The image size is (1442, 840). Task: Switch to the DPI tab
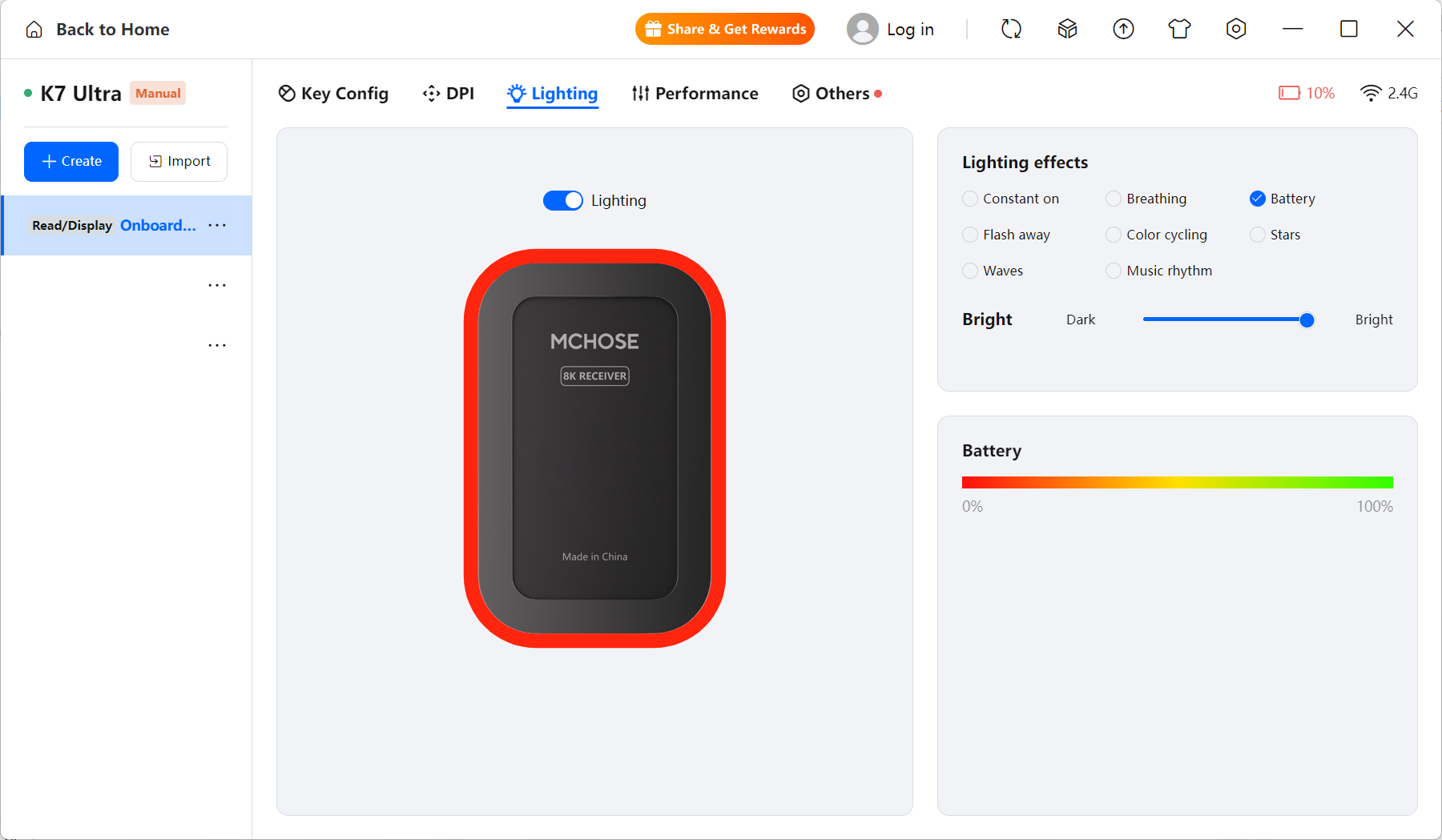tap(449, 94)
